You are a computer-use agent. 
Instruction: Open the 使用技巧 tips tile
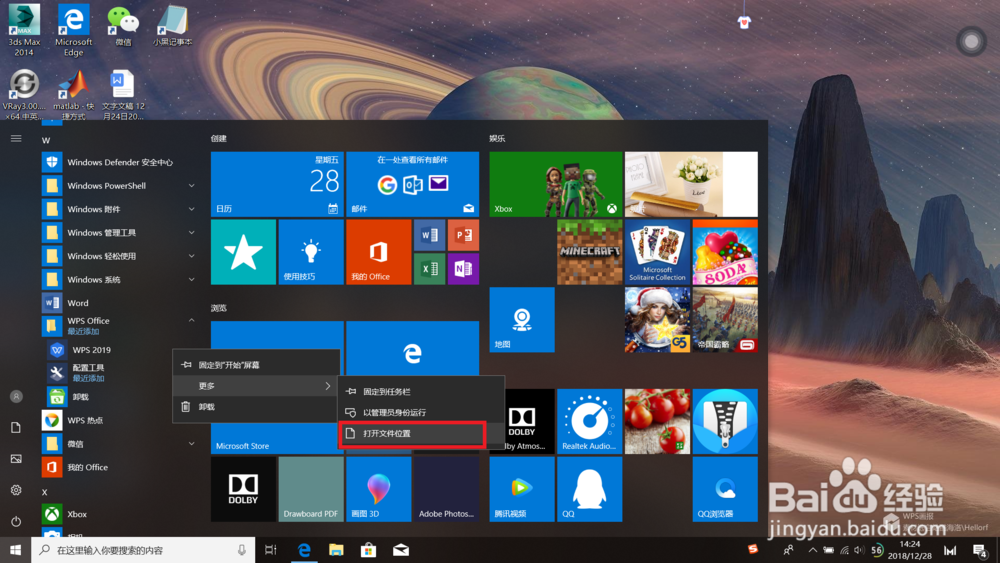(x=311, y=252)
